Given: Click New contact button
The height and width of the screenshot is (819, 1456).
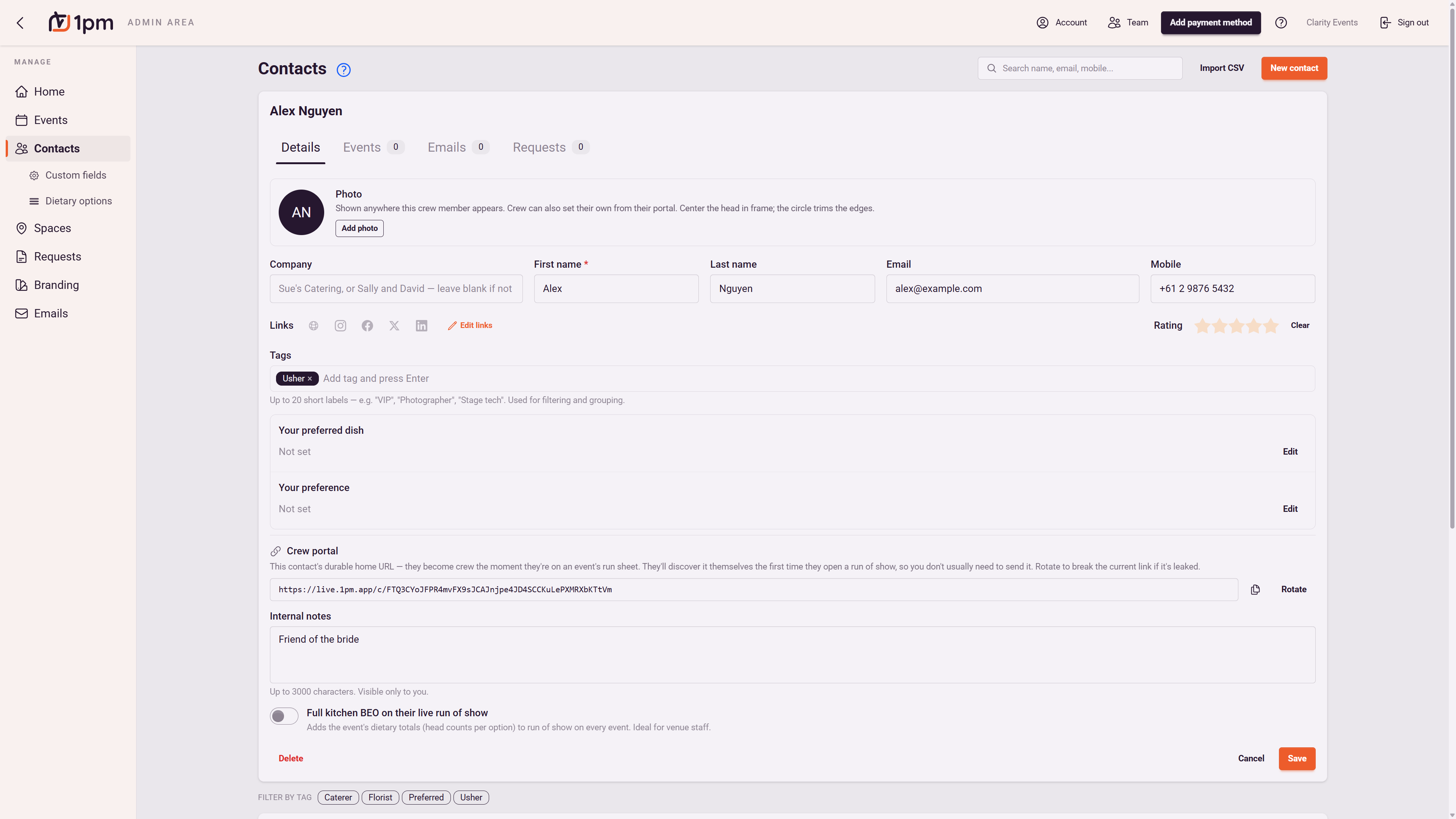Looking at the screenshot, I should 1294,68.
